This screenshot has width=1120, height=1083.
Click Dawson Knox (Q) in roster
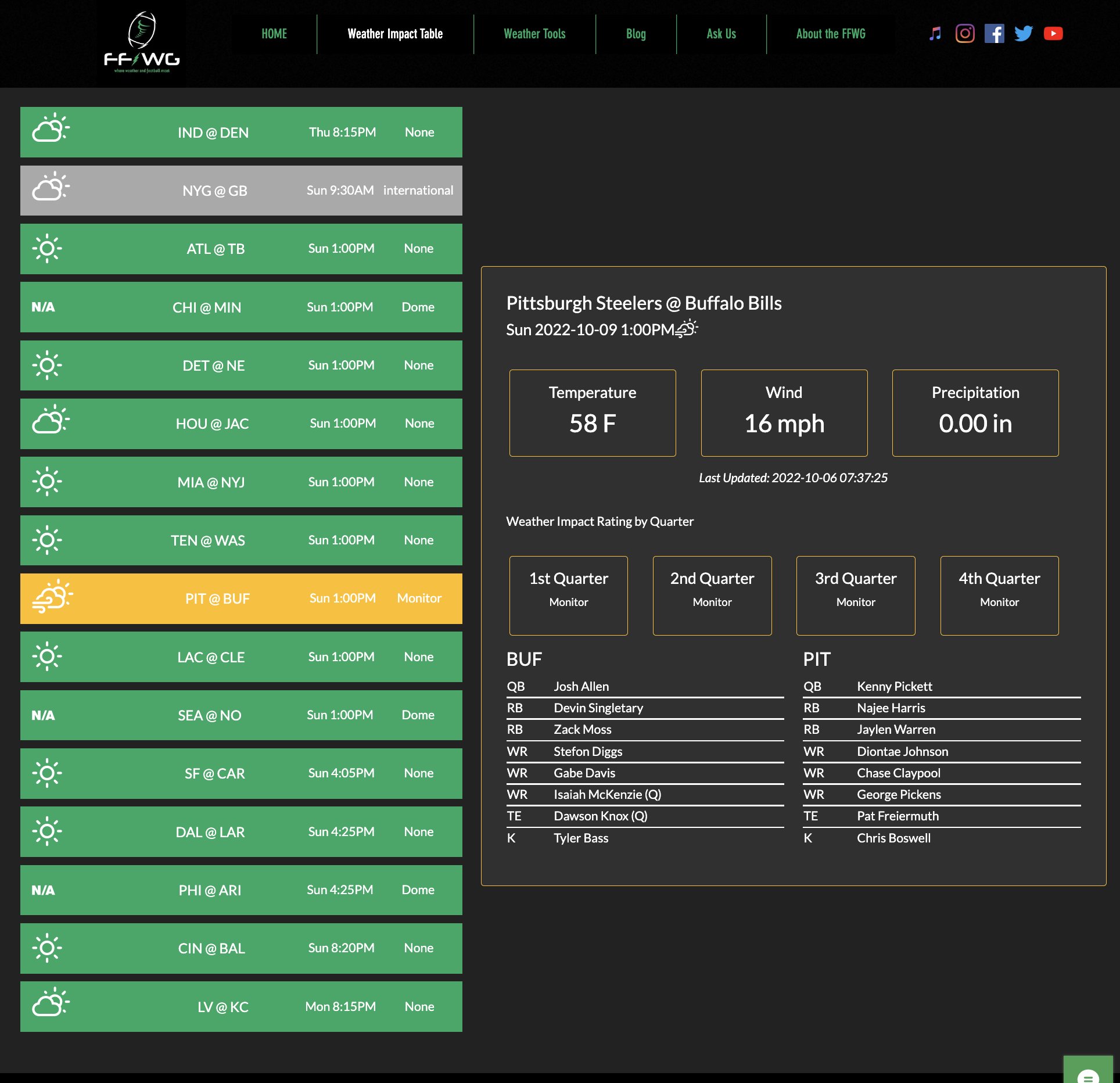pos(601,816)
